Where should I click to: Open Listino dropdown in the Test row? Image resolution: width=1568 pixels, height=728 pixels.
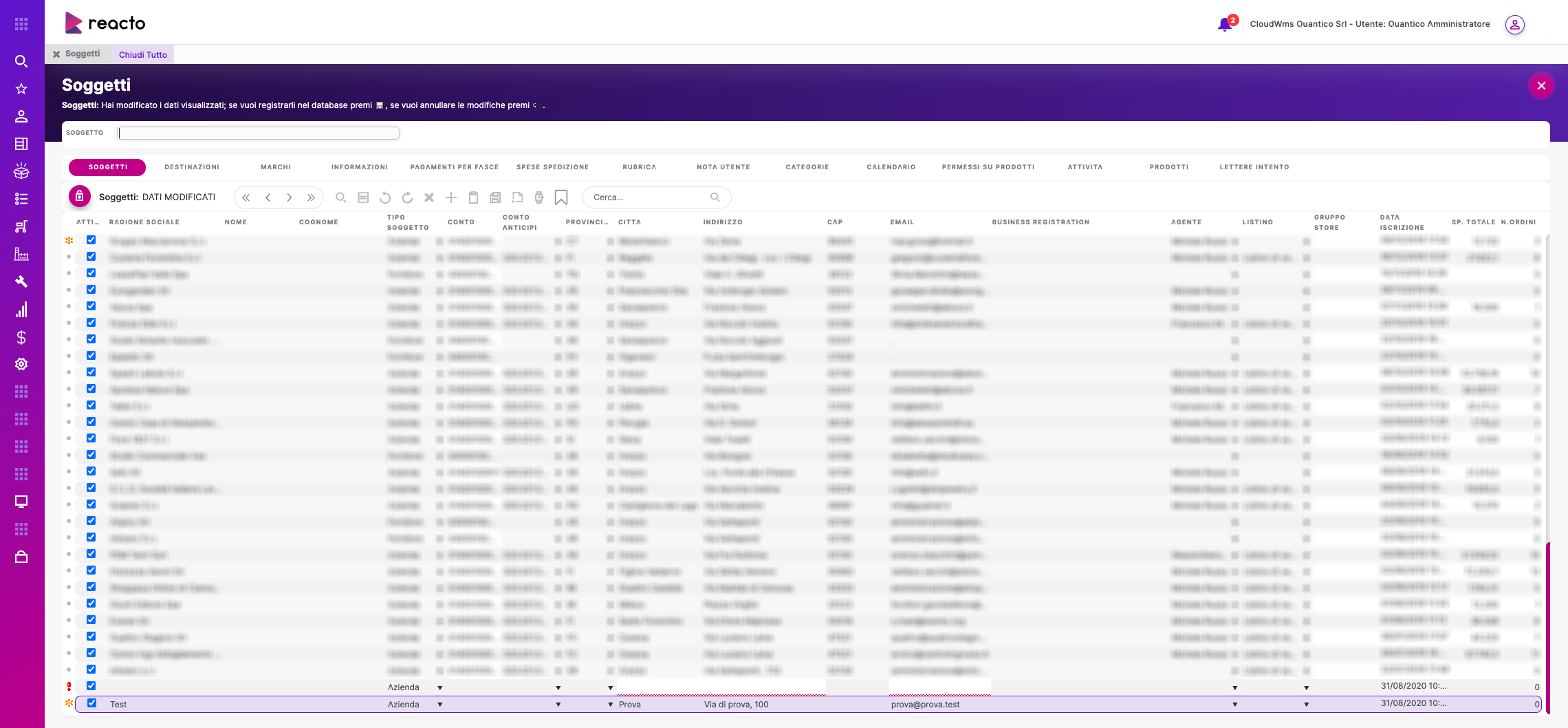pyautogui.click(x=1307, y=705)
